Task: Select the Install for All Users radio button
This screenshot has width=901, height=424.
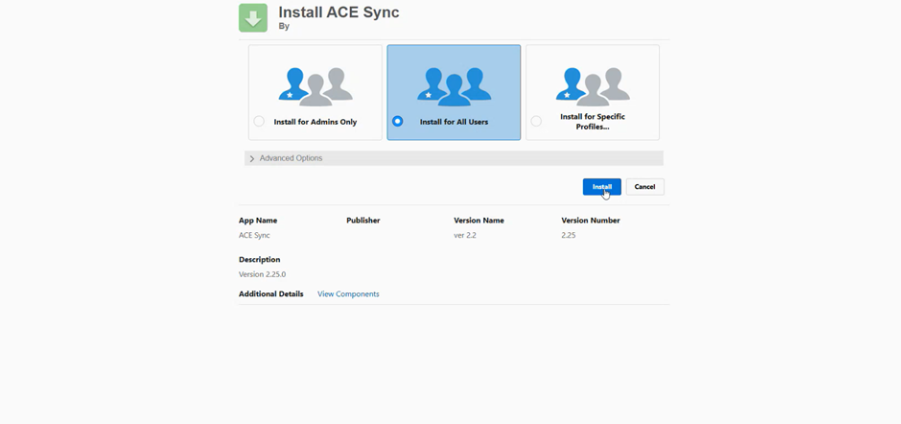Action: [x=398, y=122]
